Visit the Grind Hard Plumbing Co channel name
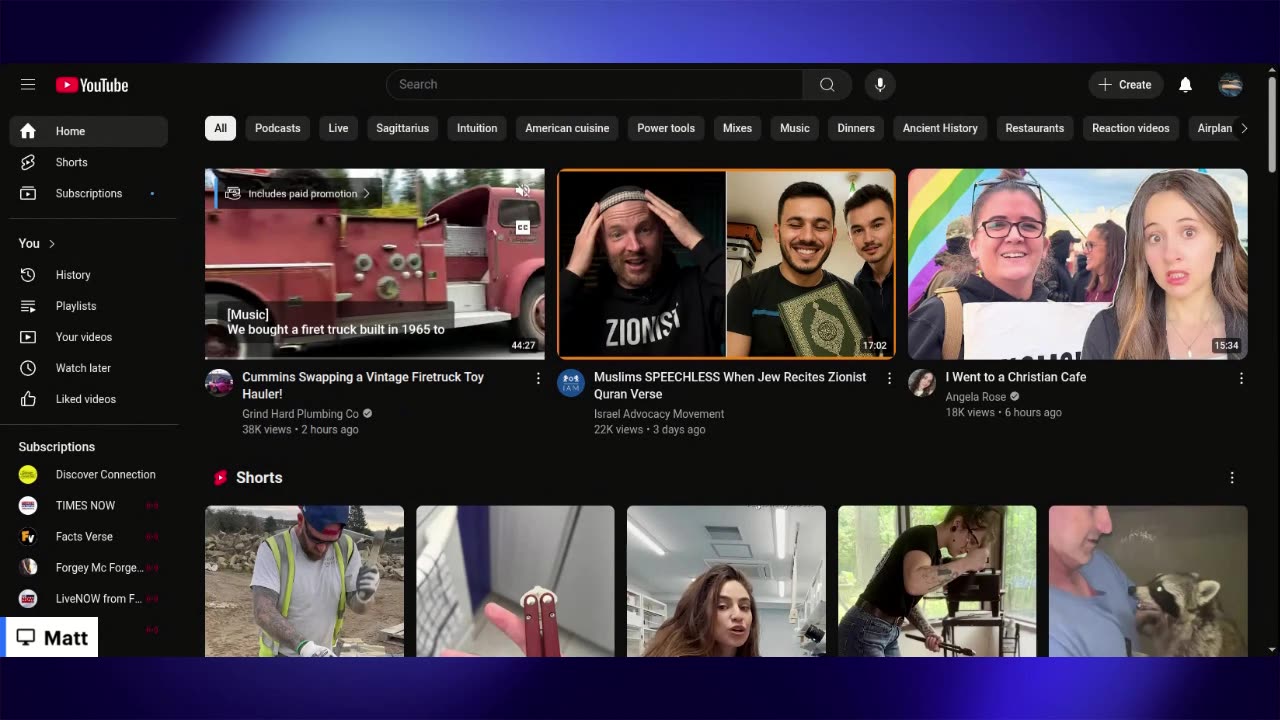The height and width of the screenshot is (720, 1280). point(300,414)
